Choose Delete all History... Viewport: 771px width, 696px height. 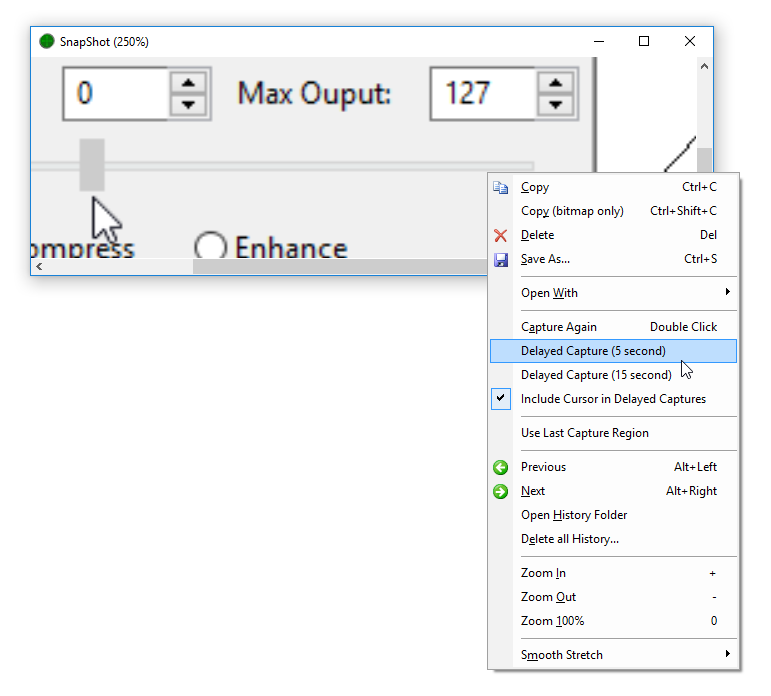pos(613,540)
